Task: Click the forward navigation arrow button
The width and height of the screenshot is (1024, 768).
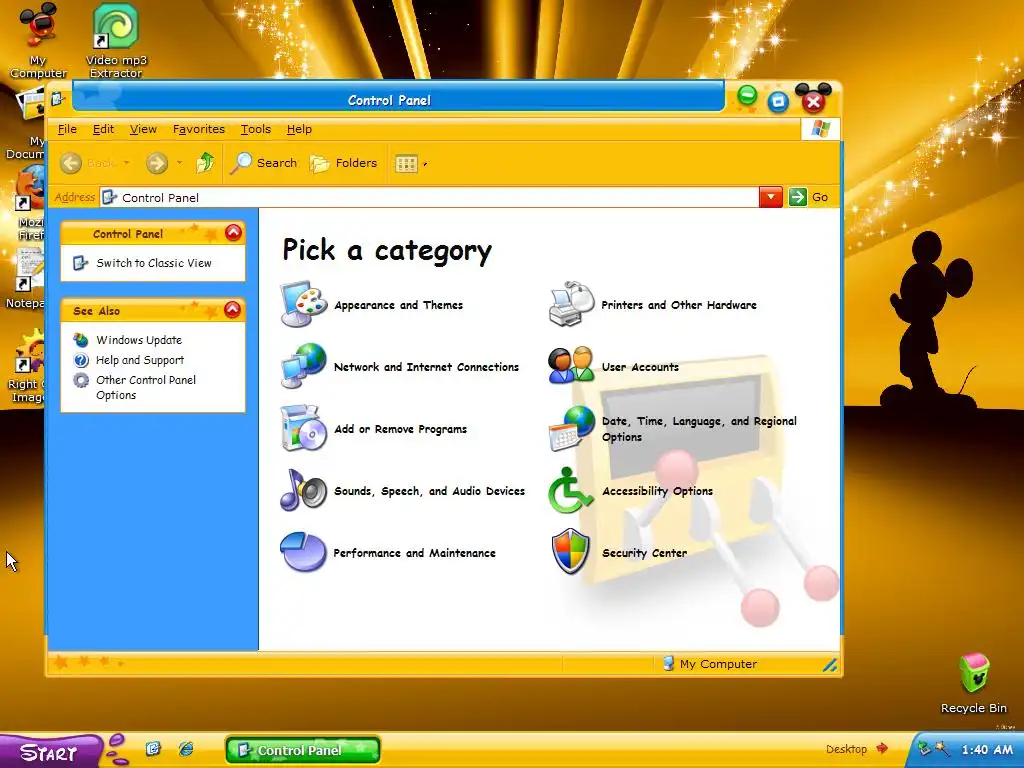Action: point(157,163)
